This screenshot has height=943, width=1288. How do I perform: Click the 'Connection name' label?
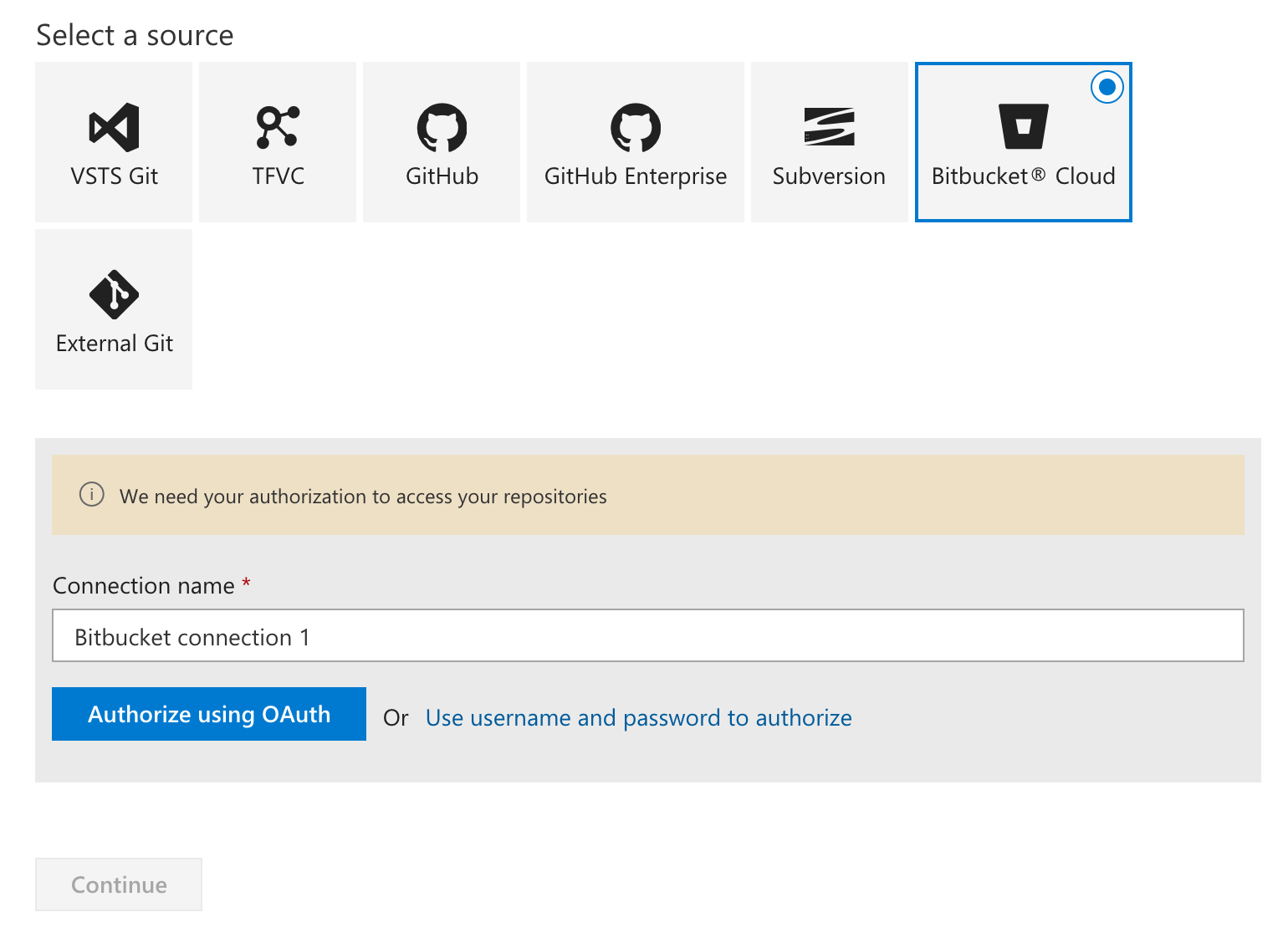click(x=143, y=585)
